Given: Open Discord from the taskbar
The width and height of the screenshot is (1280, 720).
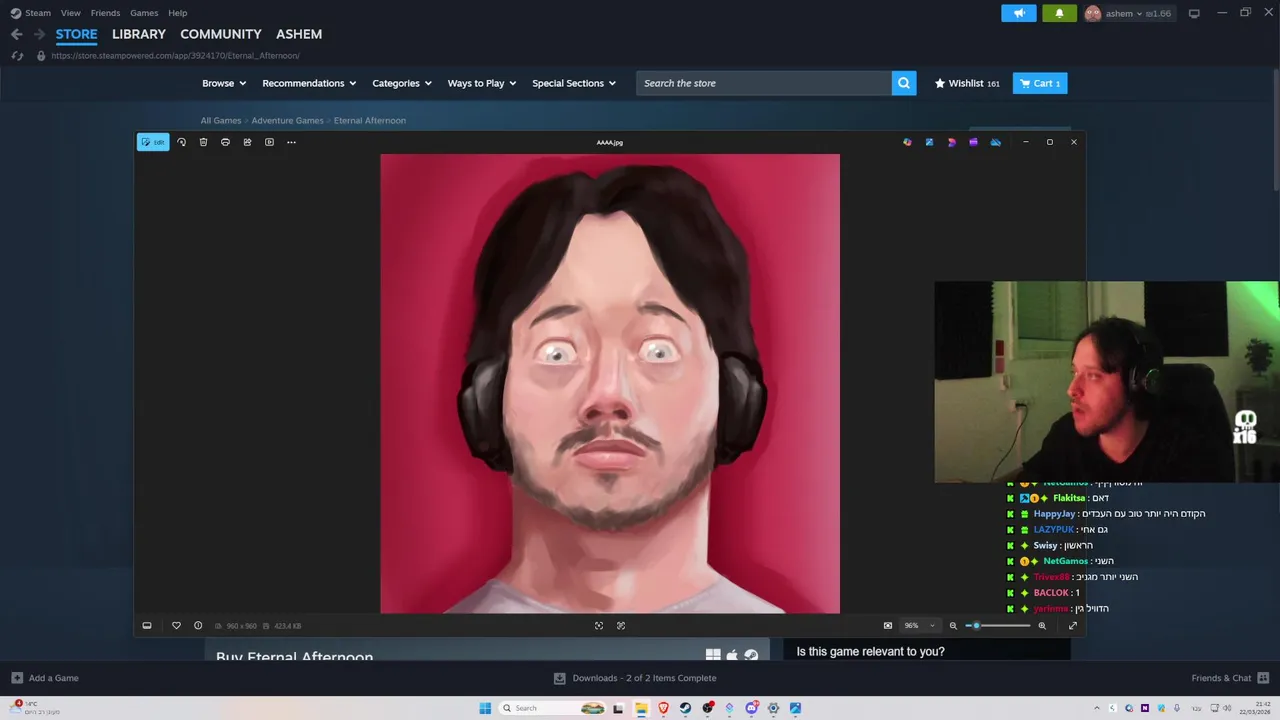Looking at the screenshot, I should click(751, 708).
